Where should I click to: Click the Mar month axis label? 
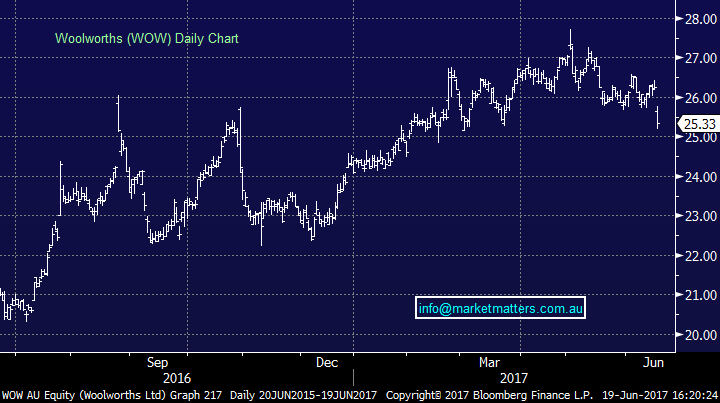pos(489,363)
